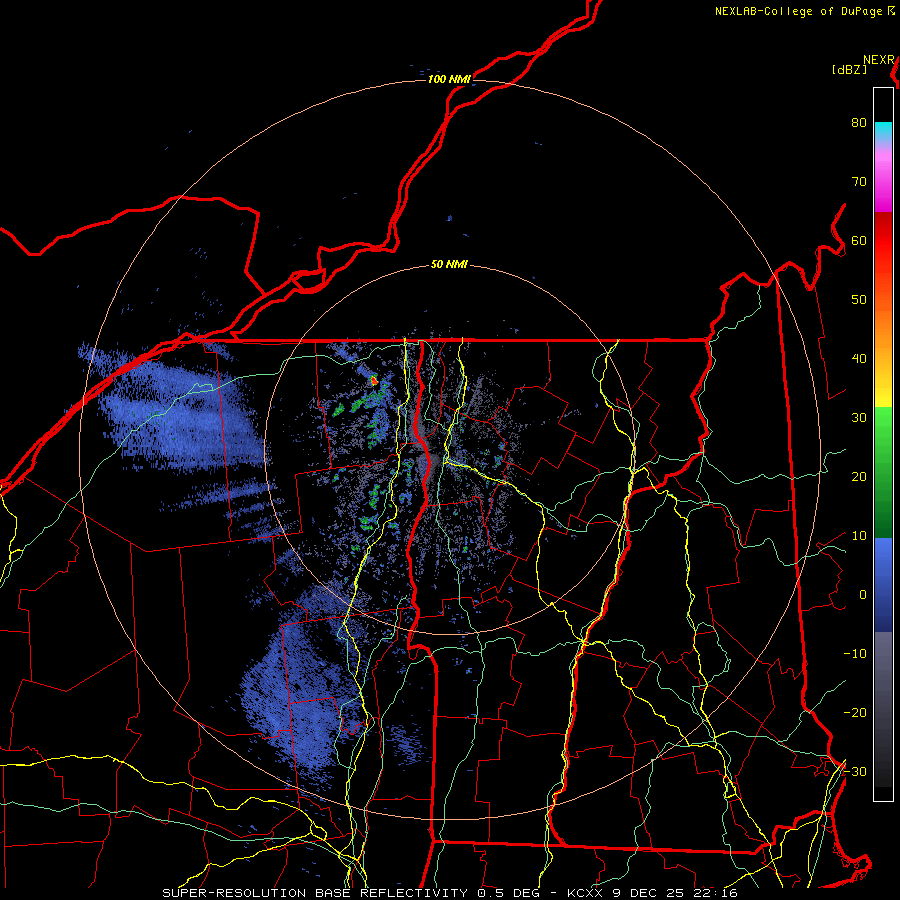Click the dBZ units label above colorbar
900x900 pixels.
[849, 69]
